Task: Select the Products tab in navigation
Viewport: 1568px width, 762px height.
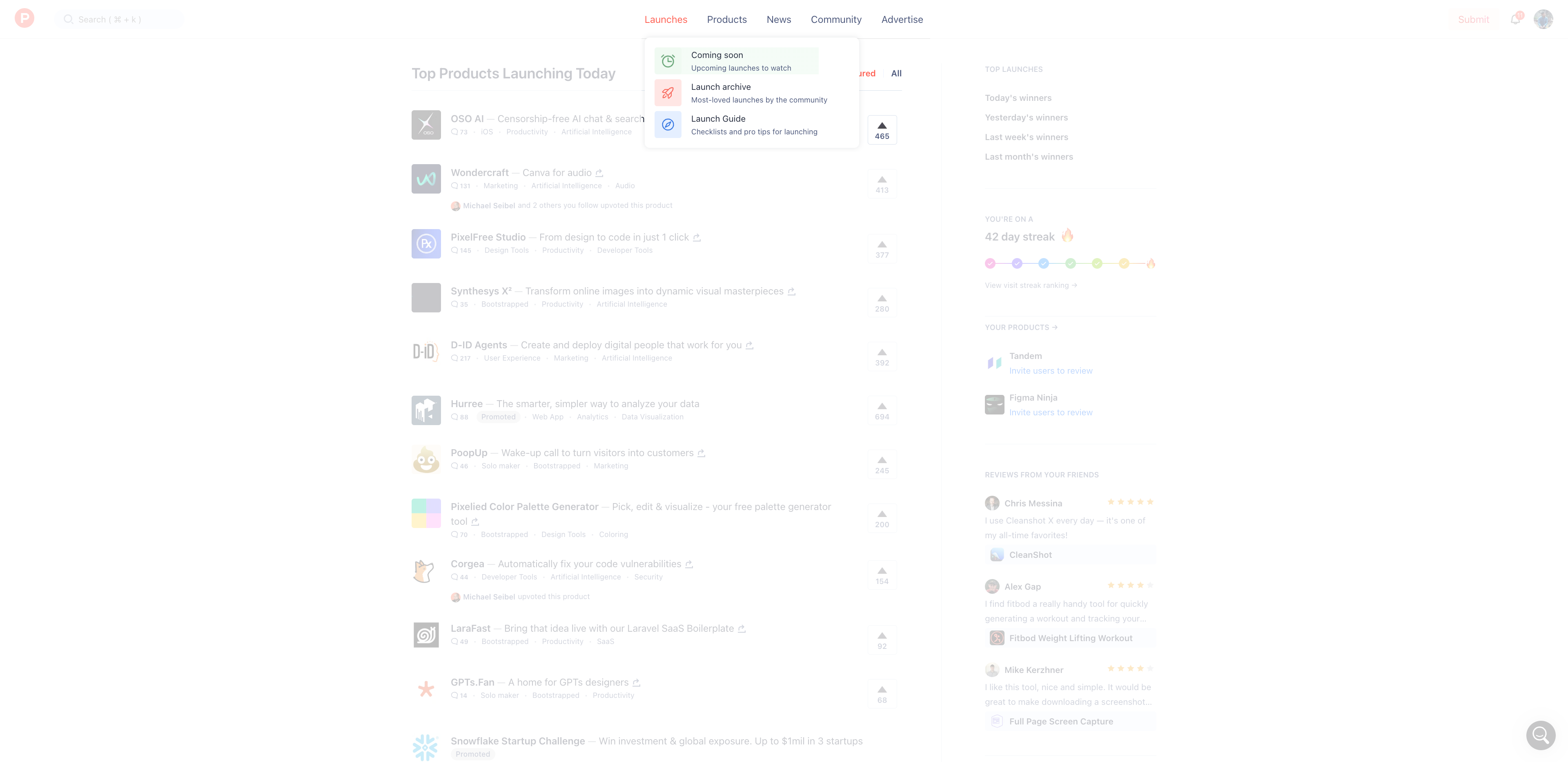Action: 726,19
